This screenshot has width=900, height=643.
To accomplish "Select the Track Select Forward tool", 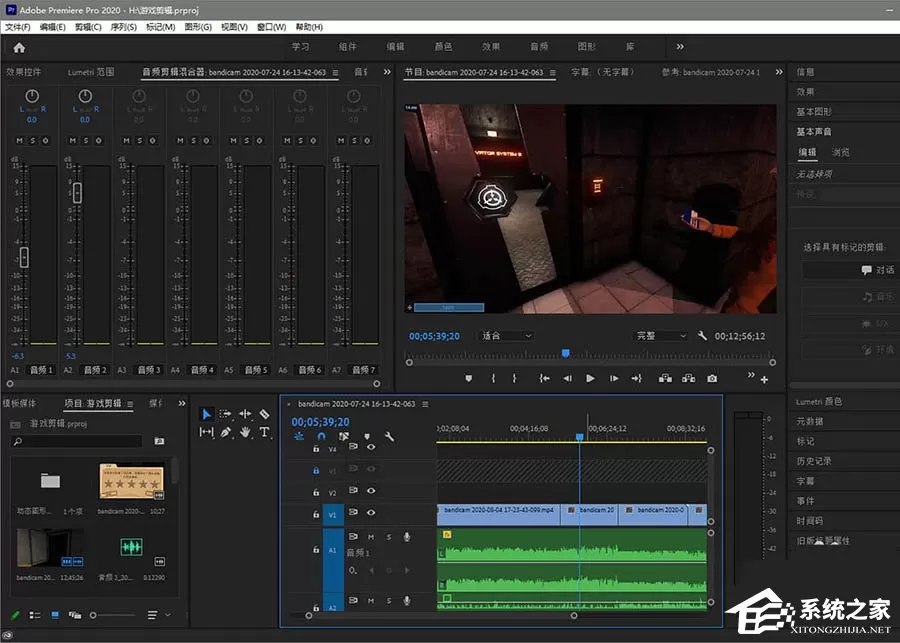I will click(x=226, y=414).
